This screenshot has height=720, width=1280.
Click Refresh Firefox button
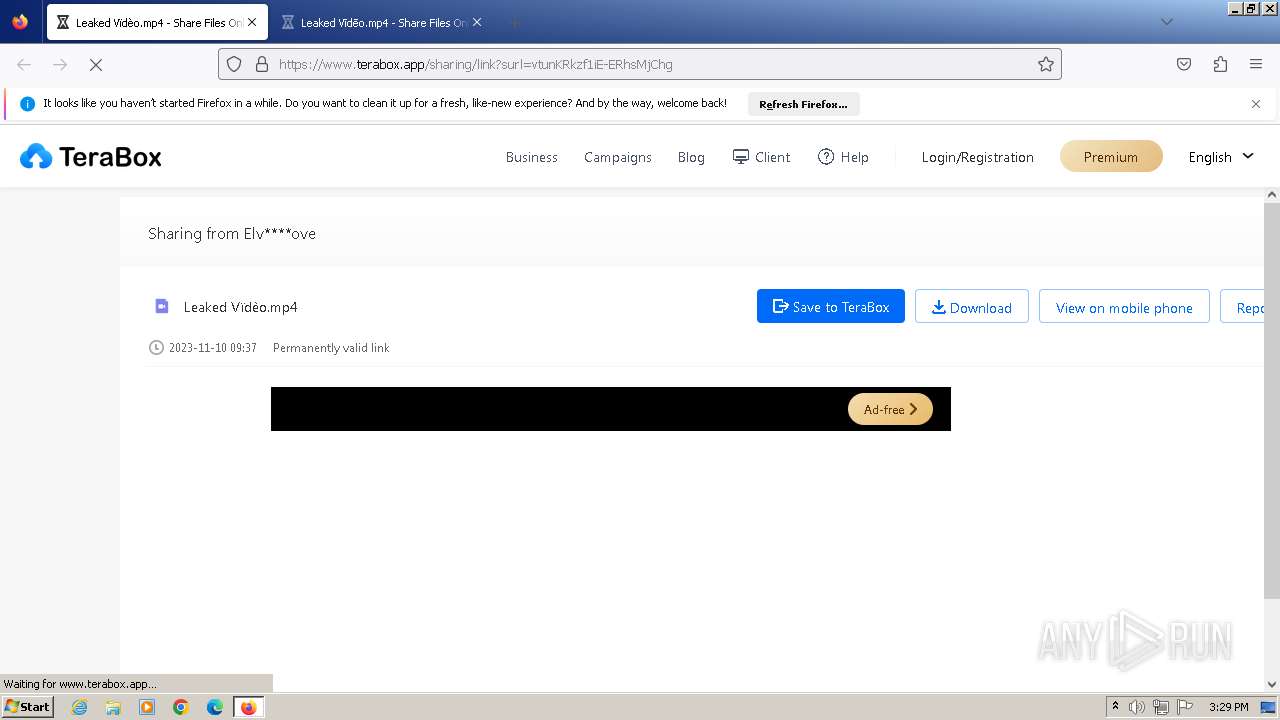803,104
